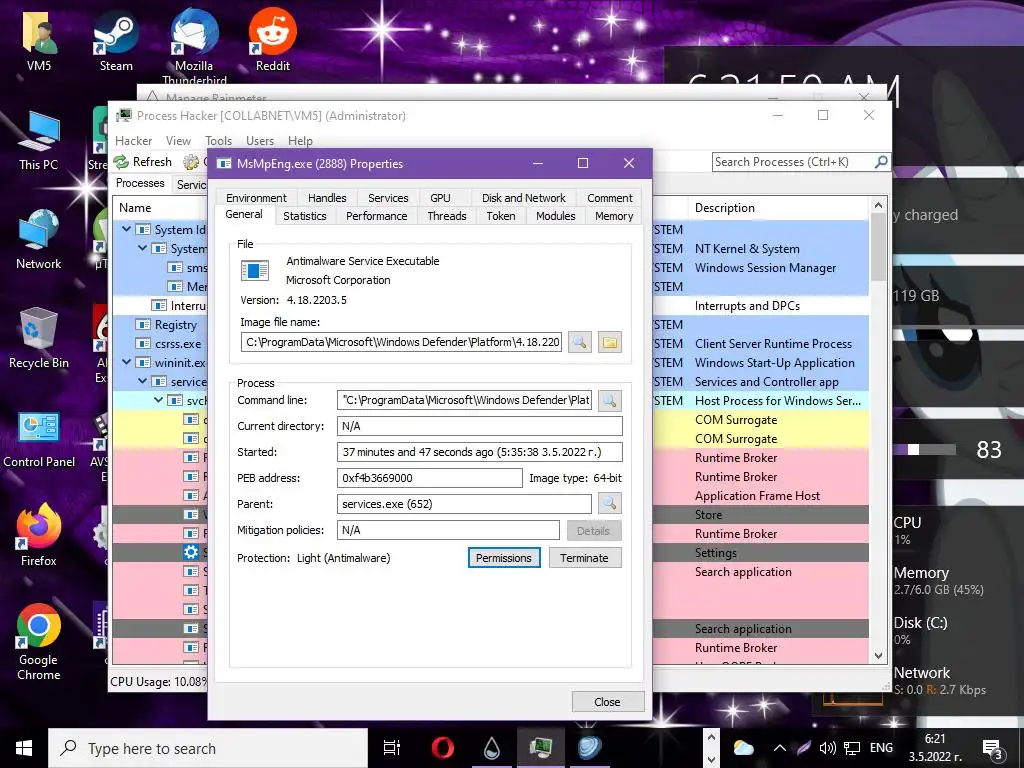Image resolution: width=1024 pixels, height=768 pixels.
Task: Open Task View on the taskbar
Action: click(x=392, y=748)
